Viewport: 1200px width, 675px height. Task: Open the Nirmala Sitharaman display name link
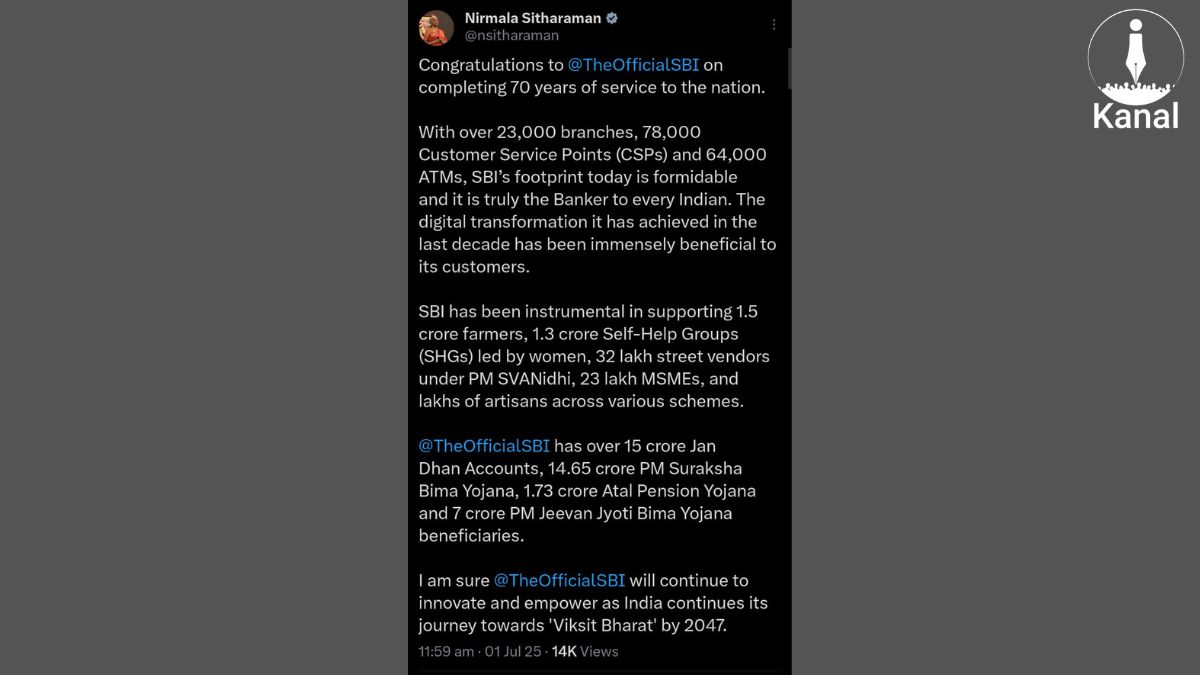pos(533,18)
